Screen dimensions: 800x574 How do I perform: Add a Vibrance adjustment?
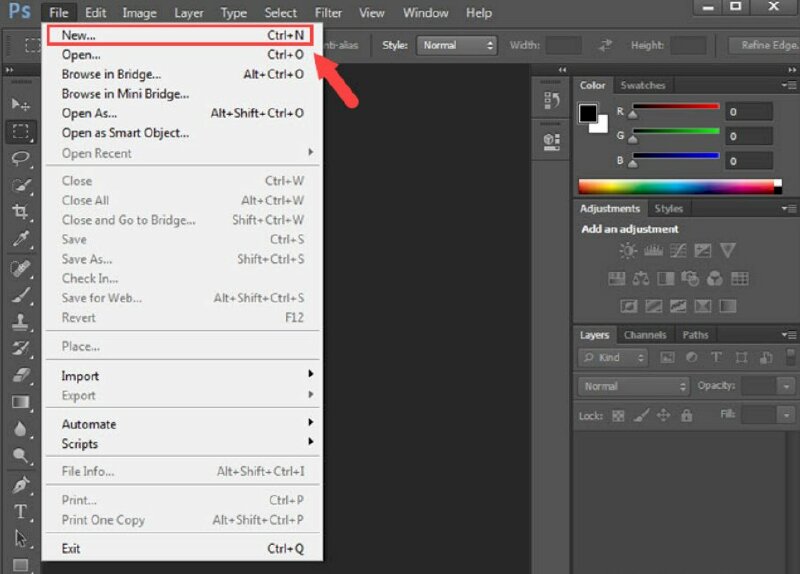coord(728,250)
